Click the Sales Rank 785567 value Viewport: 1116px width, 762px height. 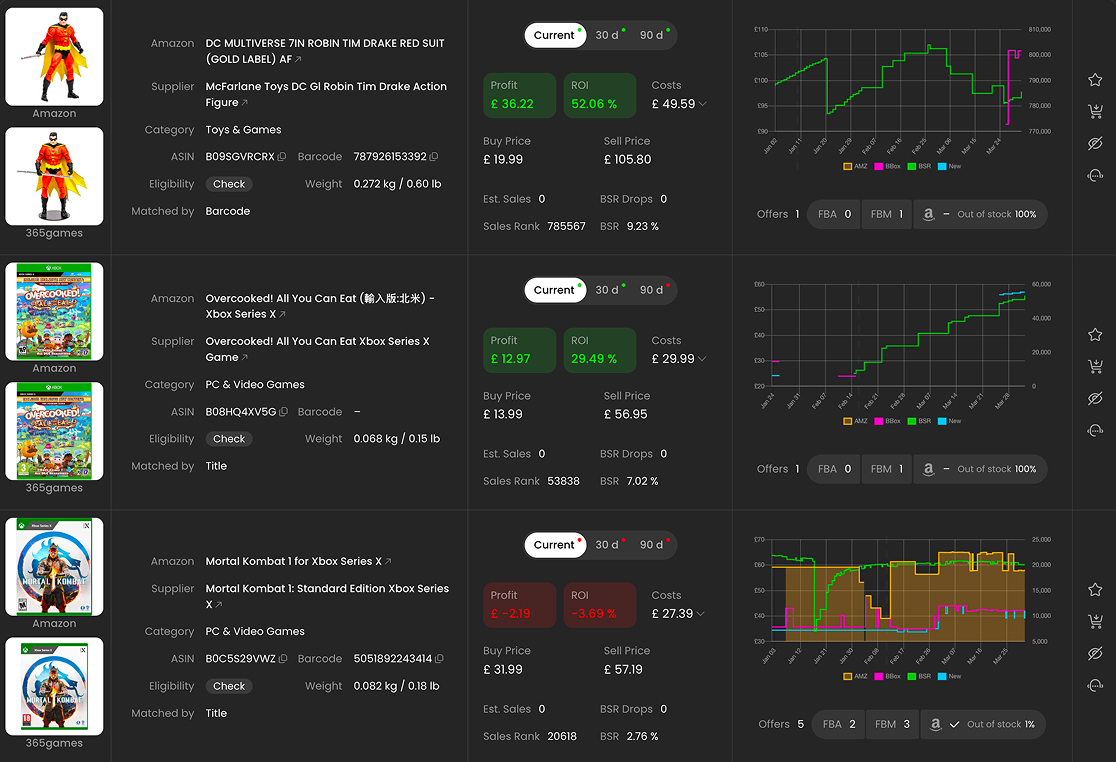click(x=567, y=226)
